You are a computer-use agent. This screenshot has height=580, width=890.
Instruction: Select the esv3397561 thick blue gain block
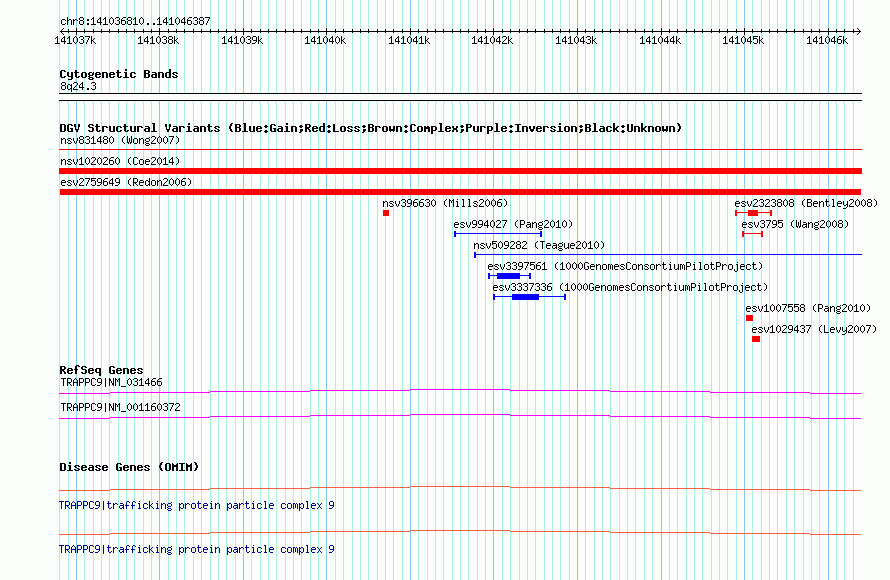[509, 276]
